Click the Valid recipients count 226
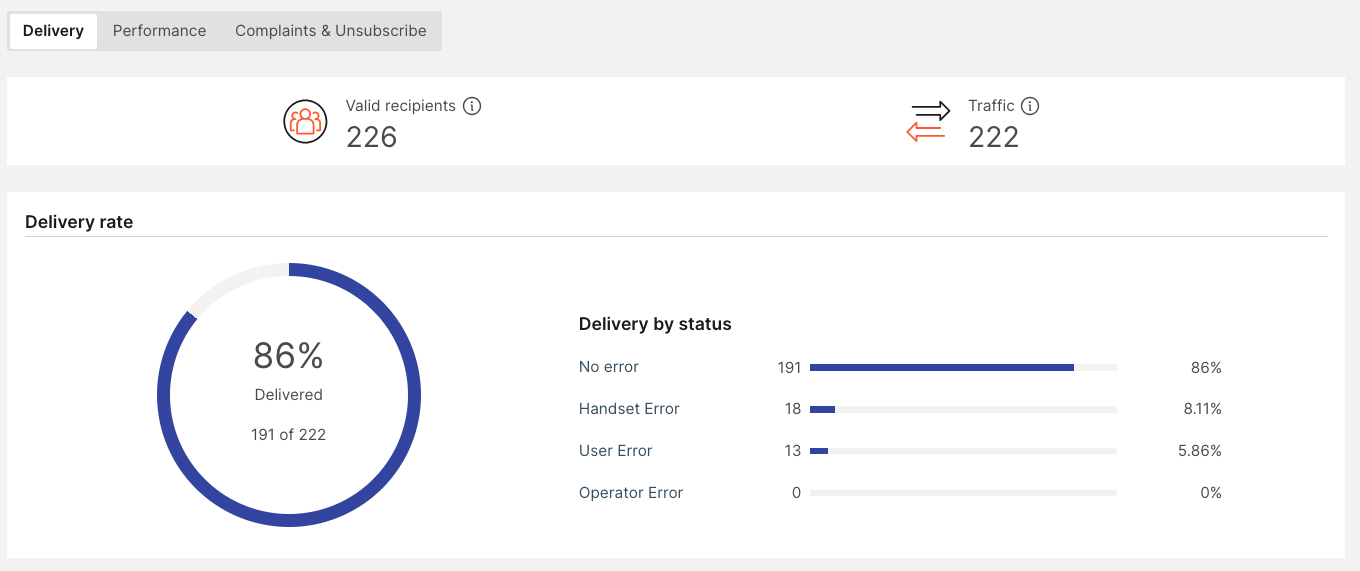The width and height of the screenshot is (1360, 571). [372, 137]
